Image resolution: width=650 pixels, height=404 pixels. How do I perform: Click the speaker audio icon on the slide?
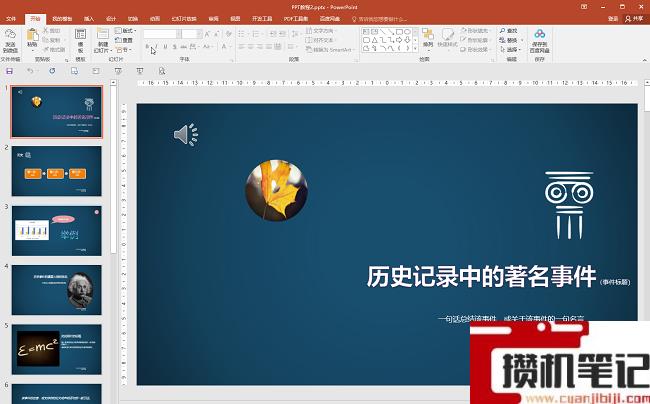pos(186,135)
